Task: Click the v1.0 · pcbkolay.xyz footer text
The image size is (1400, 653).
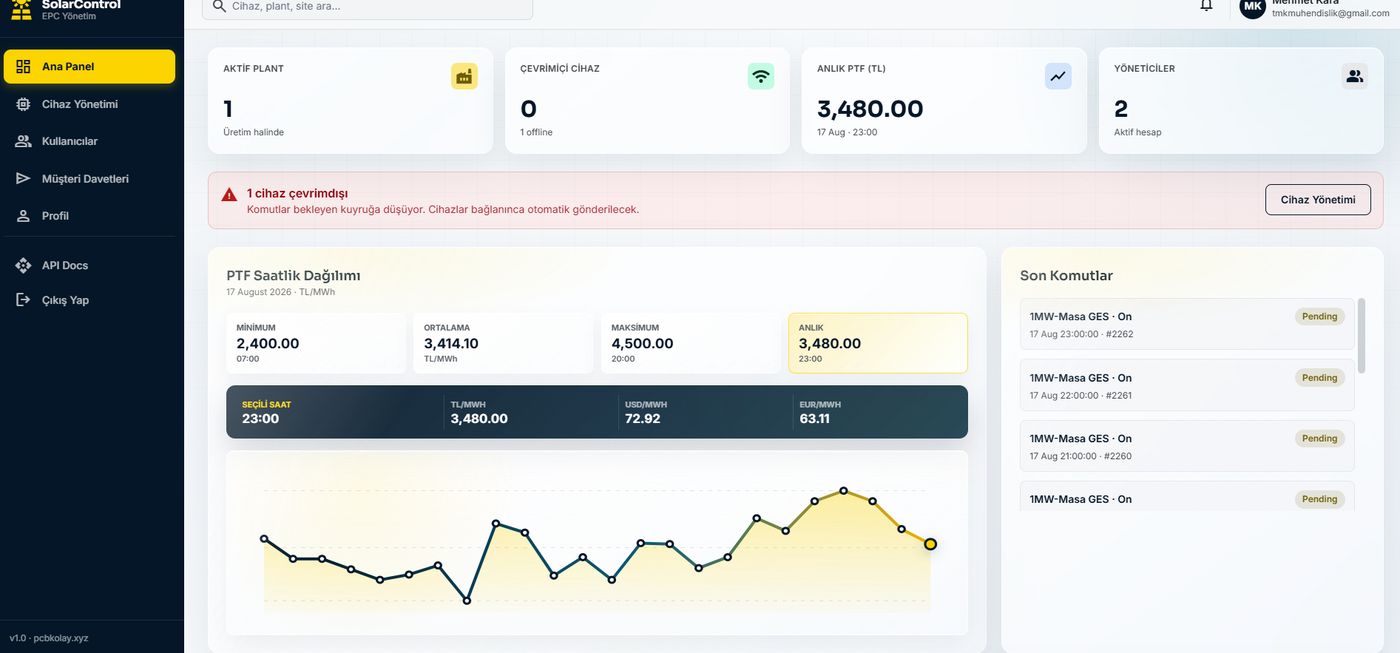Action: coord(49,637)
